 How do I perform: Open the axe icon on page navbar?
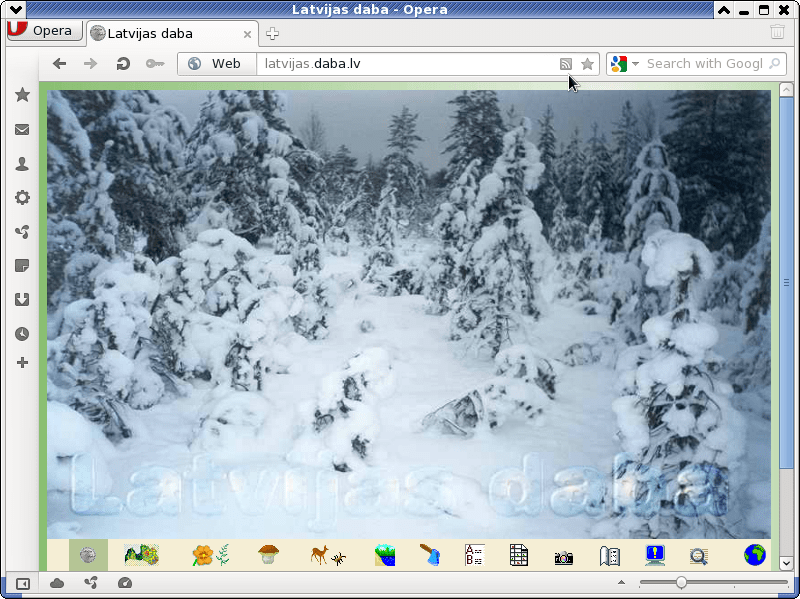(x=430, y=555)
